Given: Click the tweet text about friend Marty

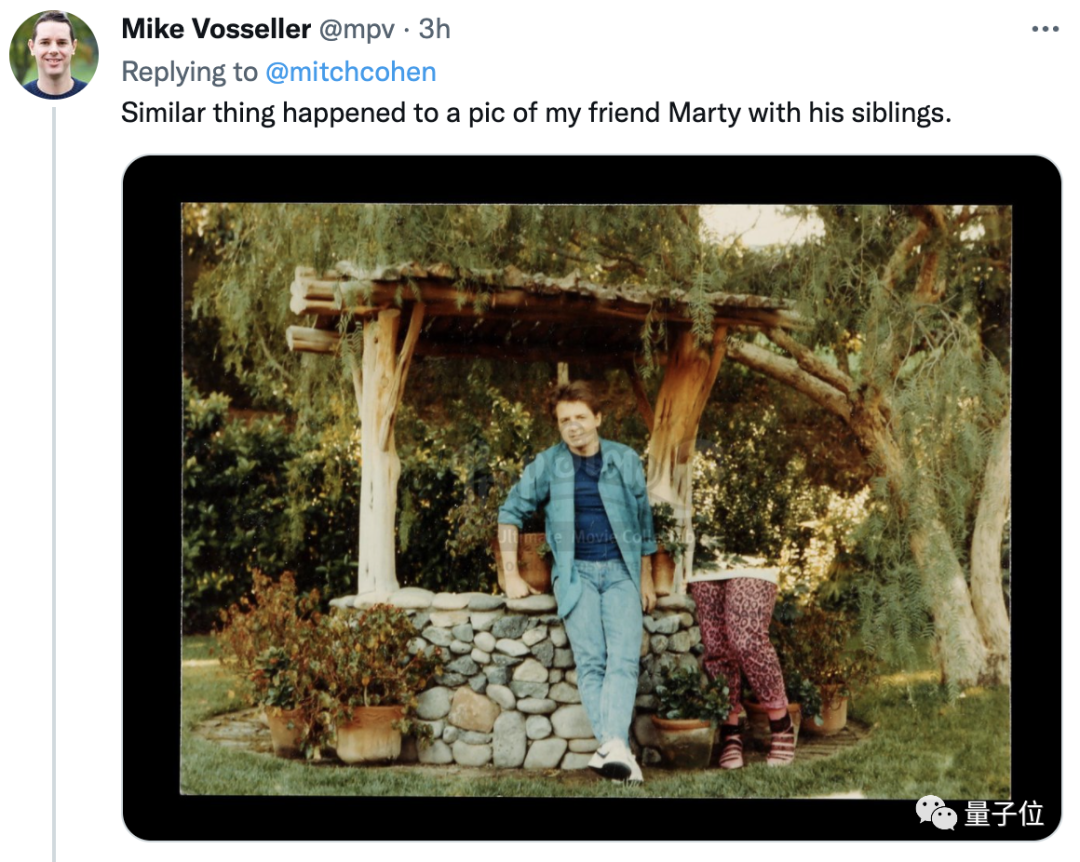Looking at the screenshot, I should pos(535,112).
